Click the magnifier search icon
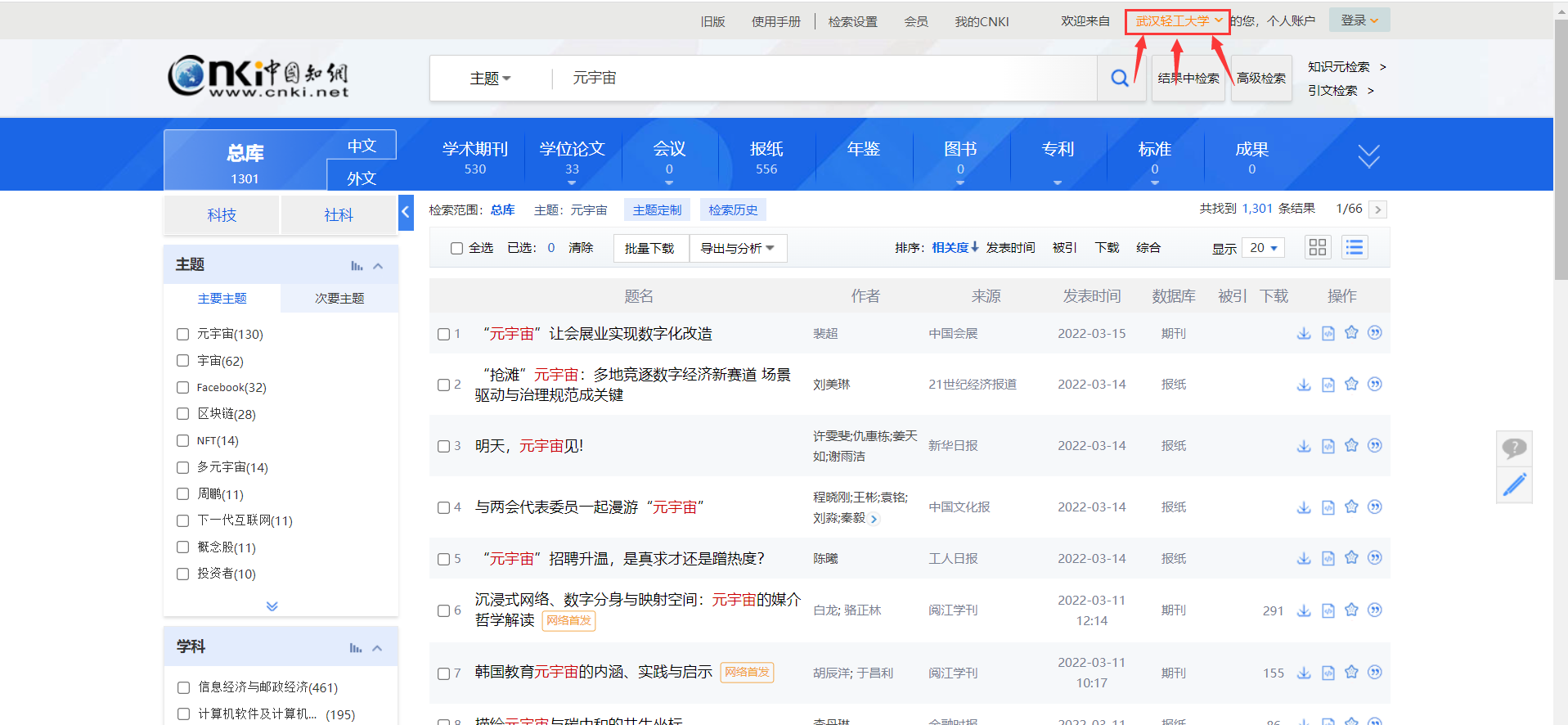 coord(1120,79)
